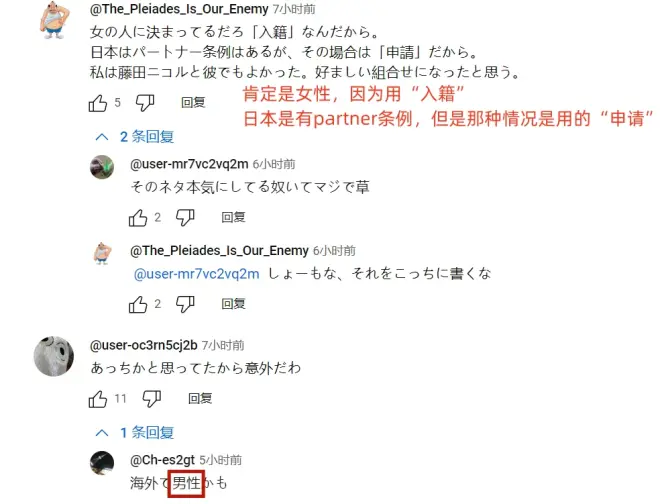This screenshot has width=660, height=504.
Task: Click 回复 under the @mention reply
Action: click(234, 304)
